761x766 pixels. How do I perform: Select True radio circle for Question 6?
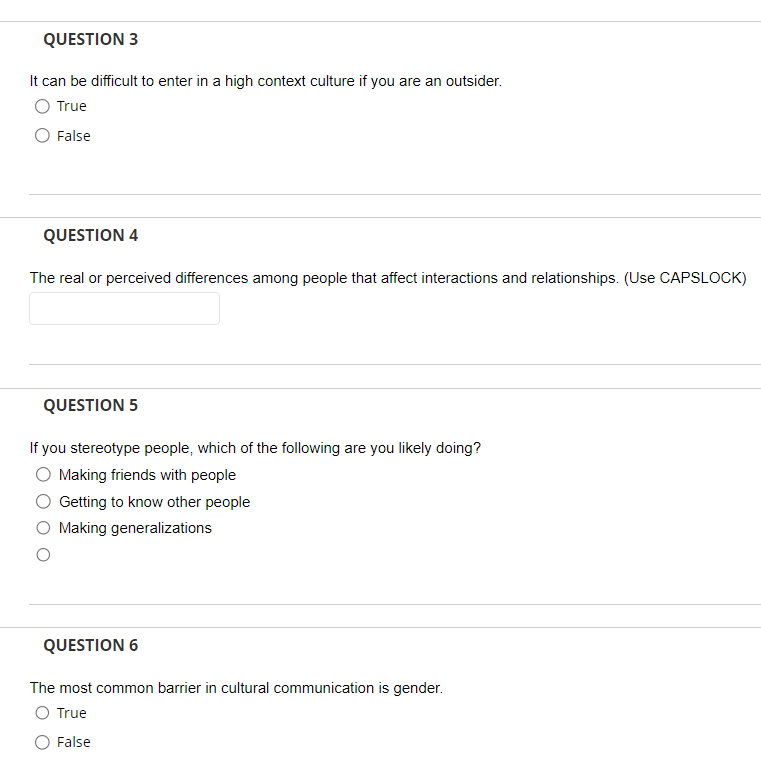pyautogui.click(x=42, y=713)
